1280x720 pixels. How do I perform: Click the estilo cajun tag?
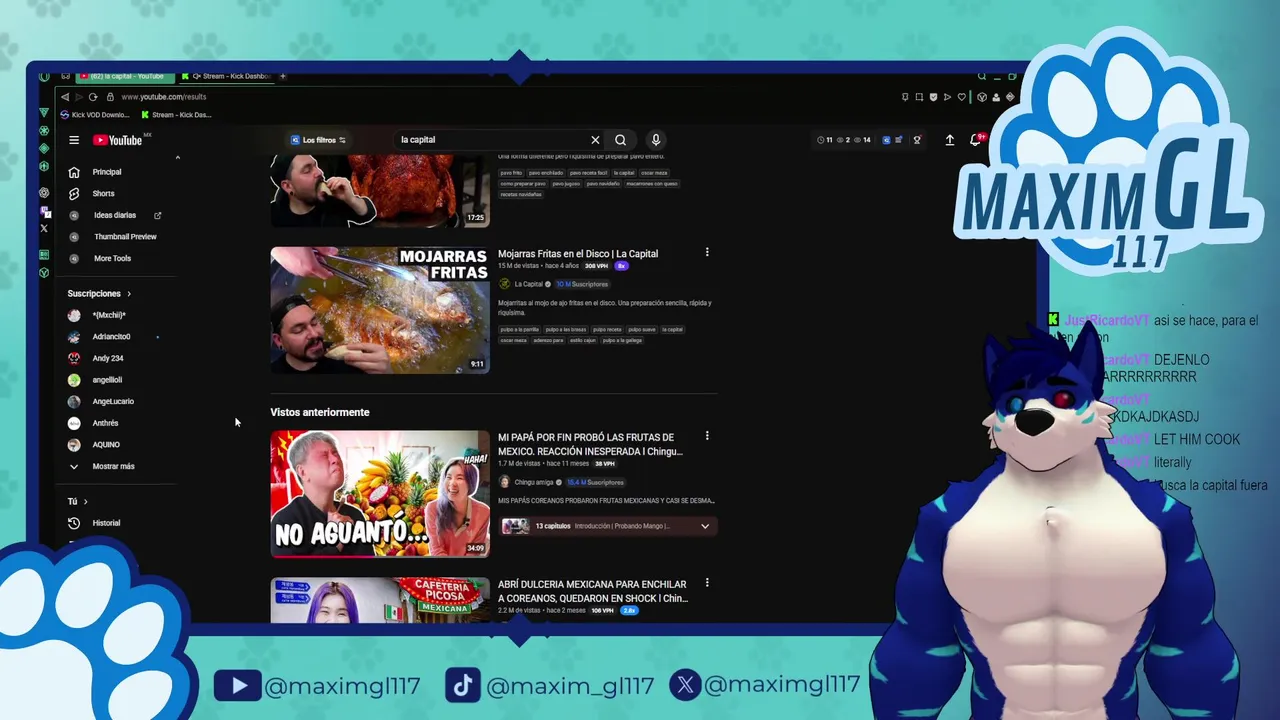coord(583,340)
